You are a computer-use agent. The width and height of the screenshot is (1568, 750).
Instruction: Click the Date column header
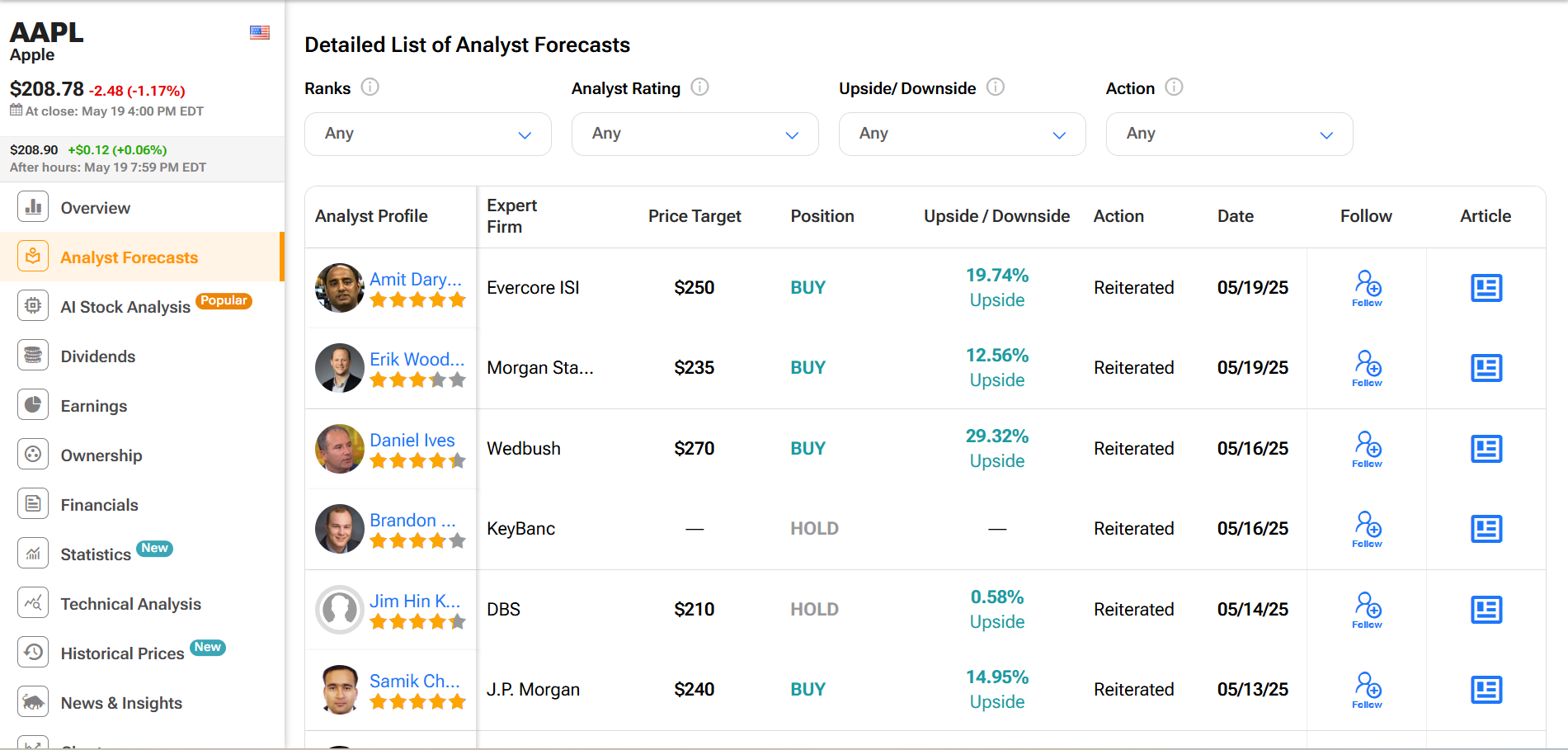[1236, 216]
